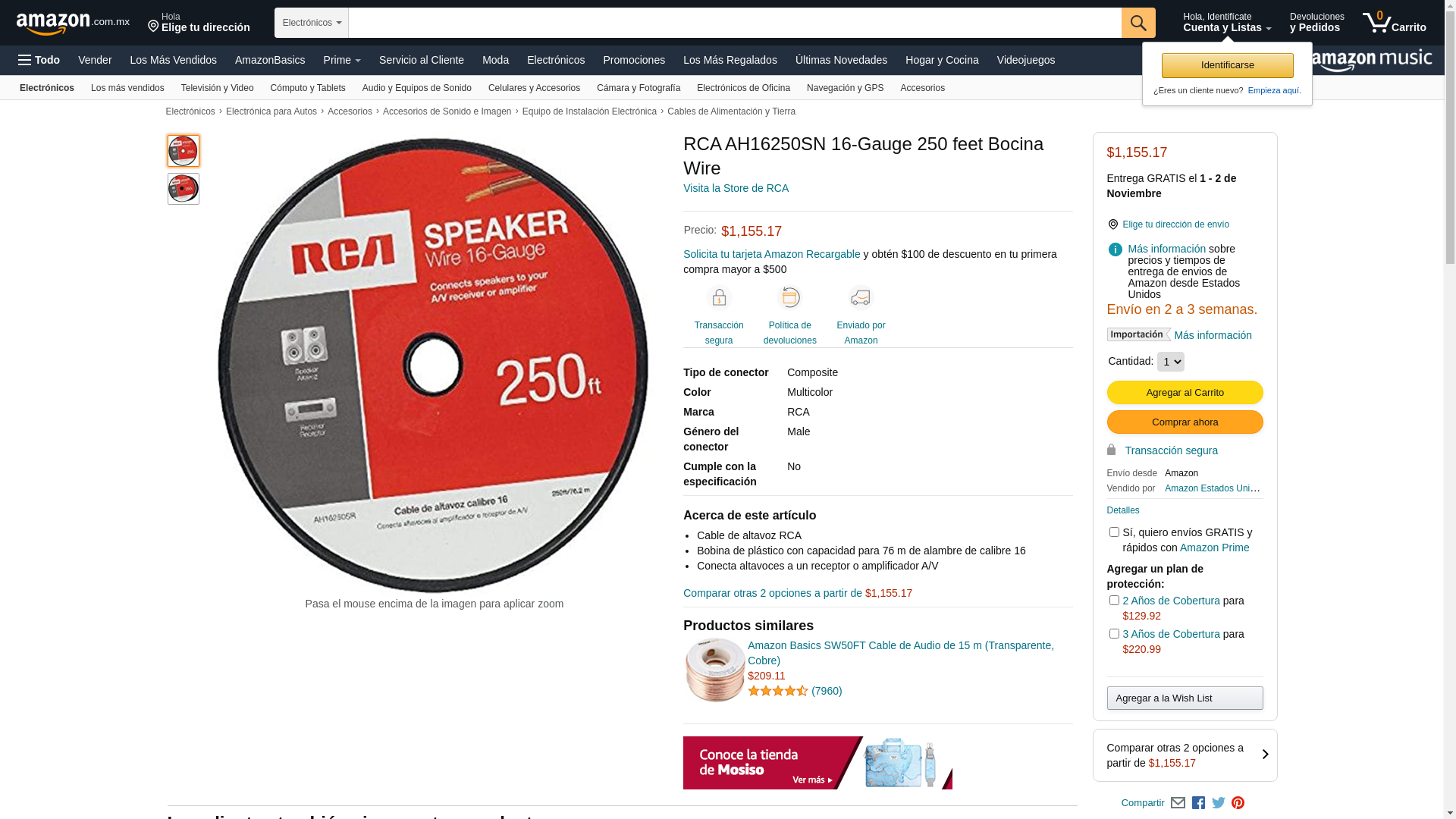1456x819 pixels.
Task: Expand the Electrónicos search category dropdown
Action: click(312, 23)
